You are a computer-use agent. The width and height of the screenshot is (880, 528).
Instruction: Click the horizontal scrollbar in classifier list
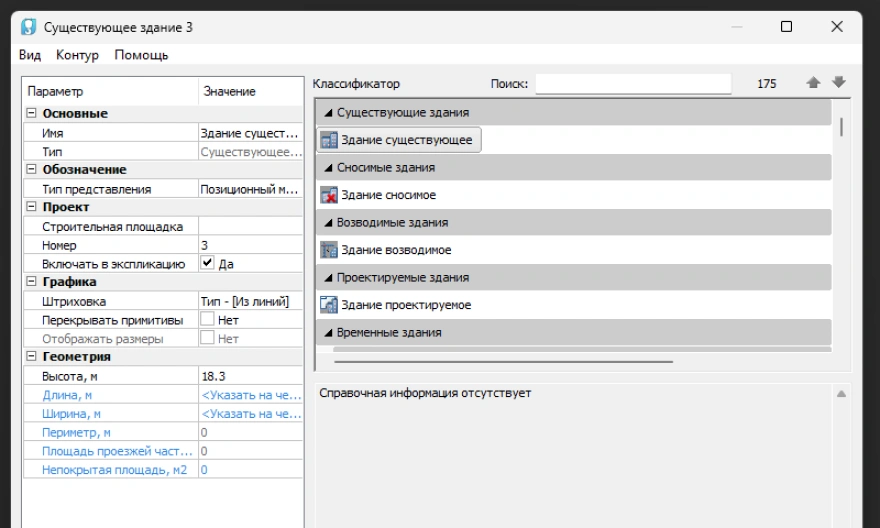pyautogui.click(x=503, y=362)
